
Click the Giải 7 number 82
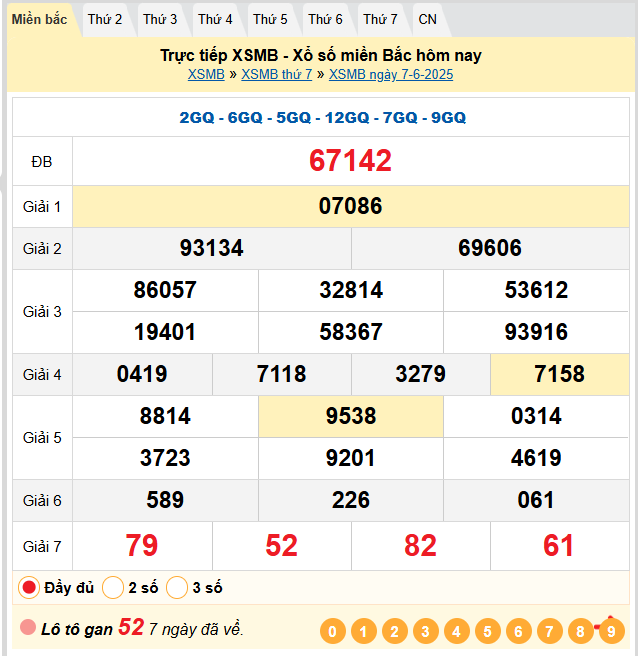(421, 546)
